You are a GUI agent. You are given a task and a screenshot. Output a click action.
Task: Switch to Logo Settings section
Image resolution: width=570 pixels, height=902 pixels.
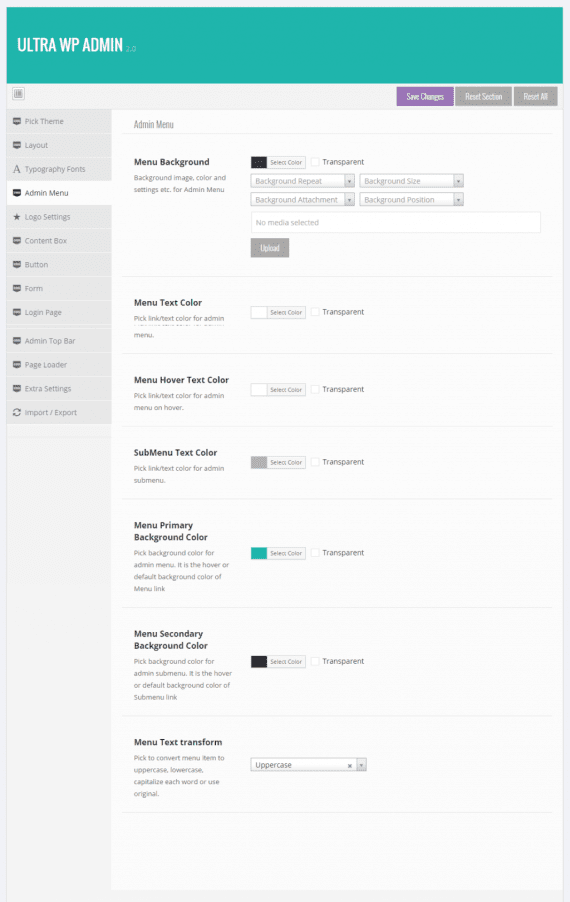pyautogui.click(x=59, y=217)
